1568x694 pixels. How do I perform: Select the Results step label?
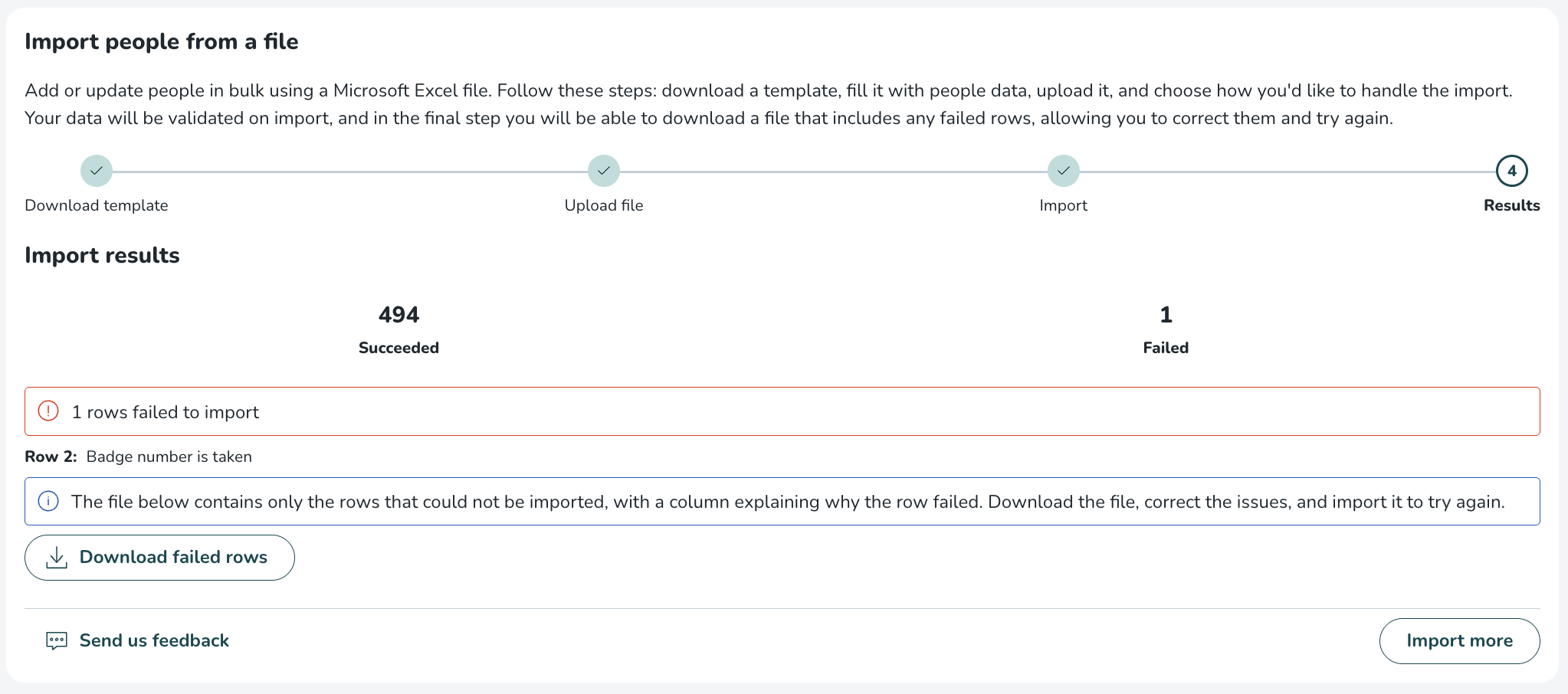click(1511, 205)
